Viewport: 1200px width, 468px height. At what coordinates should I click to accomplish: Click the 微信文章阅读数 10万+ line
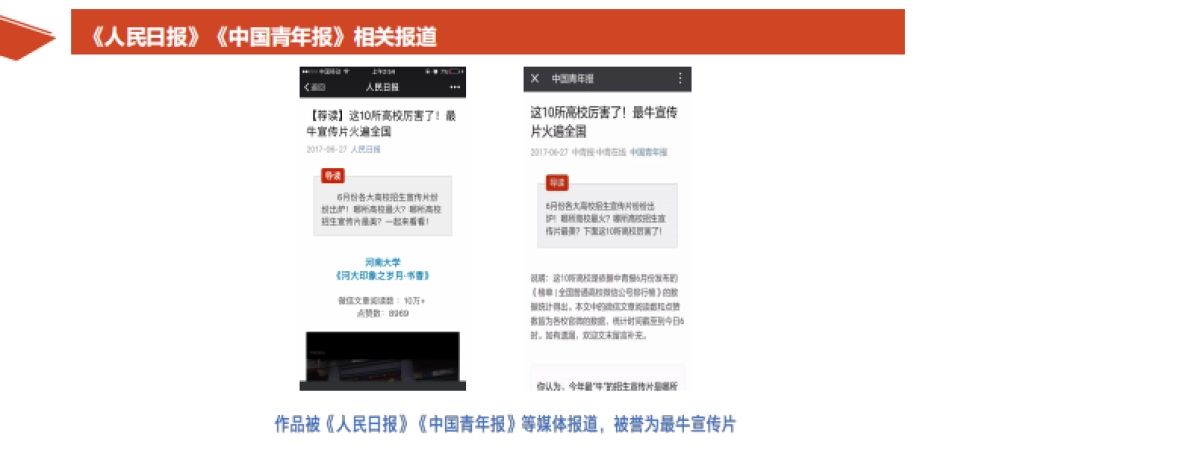tap(383, 300)
